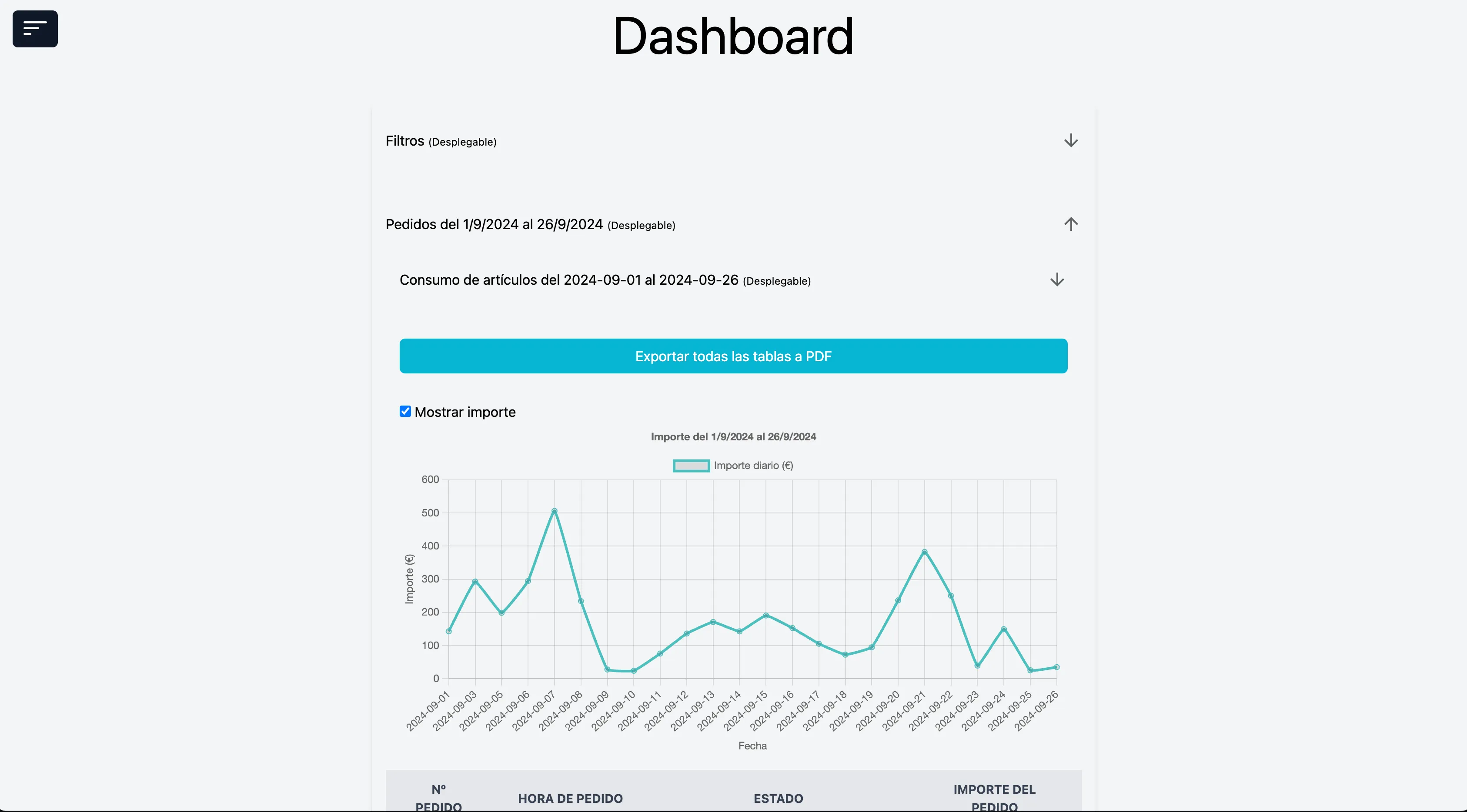Expand Consumo de artículos arrow icon

point(1057,280)
